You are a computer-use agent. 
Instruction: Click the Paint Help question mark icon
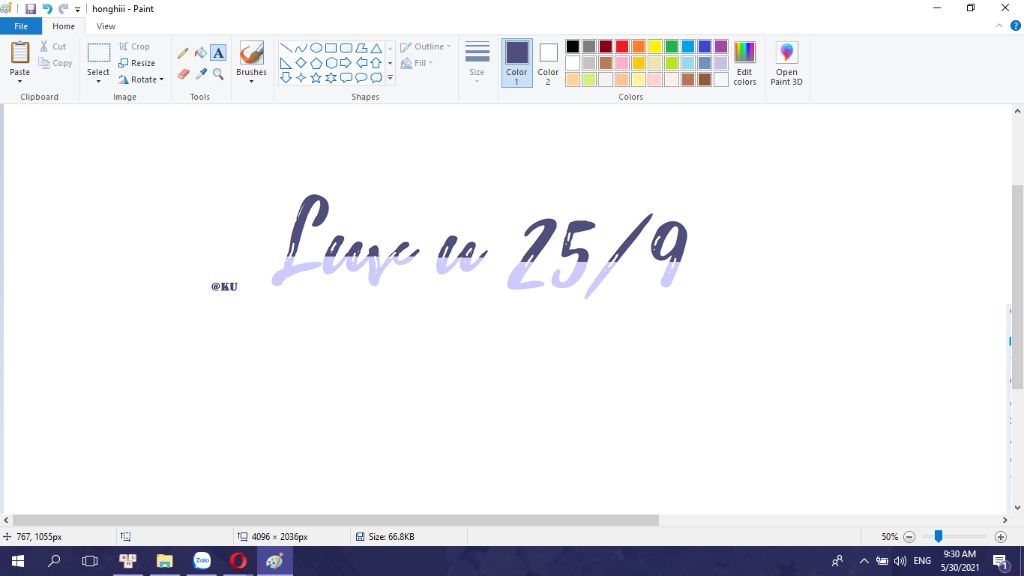(x=1016, y=26)
